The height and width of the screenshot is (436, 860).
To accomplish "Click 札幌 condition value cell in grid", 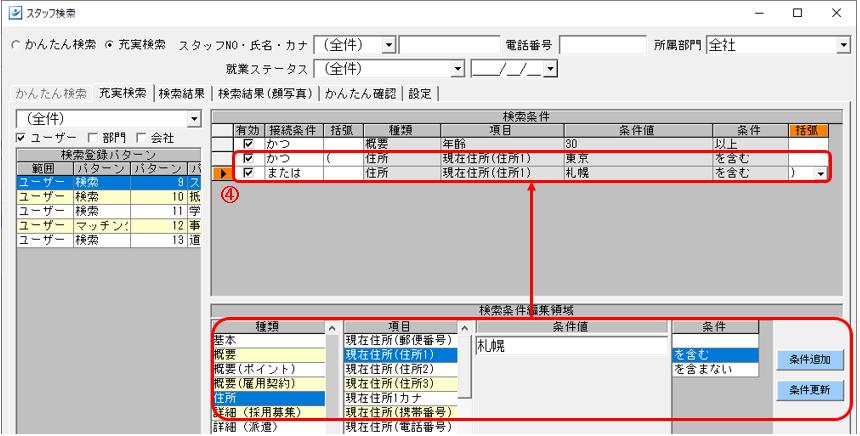I will (x=638, y=173).
